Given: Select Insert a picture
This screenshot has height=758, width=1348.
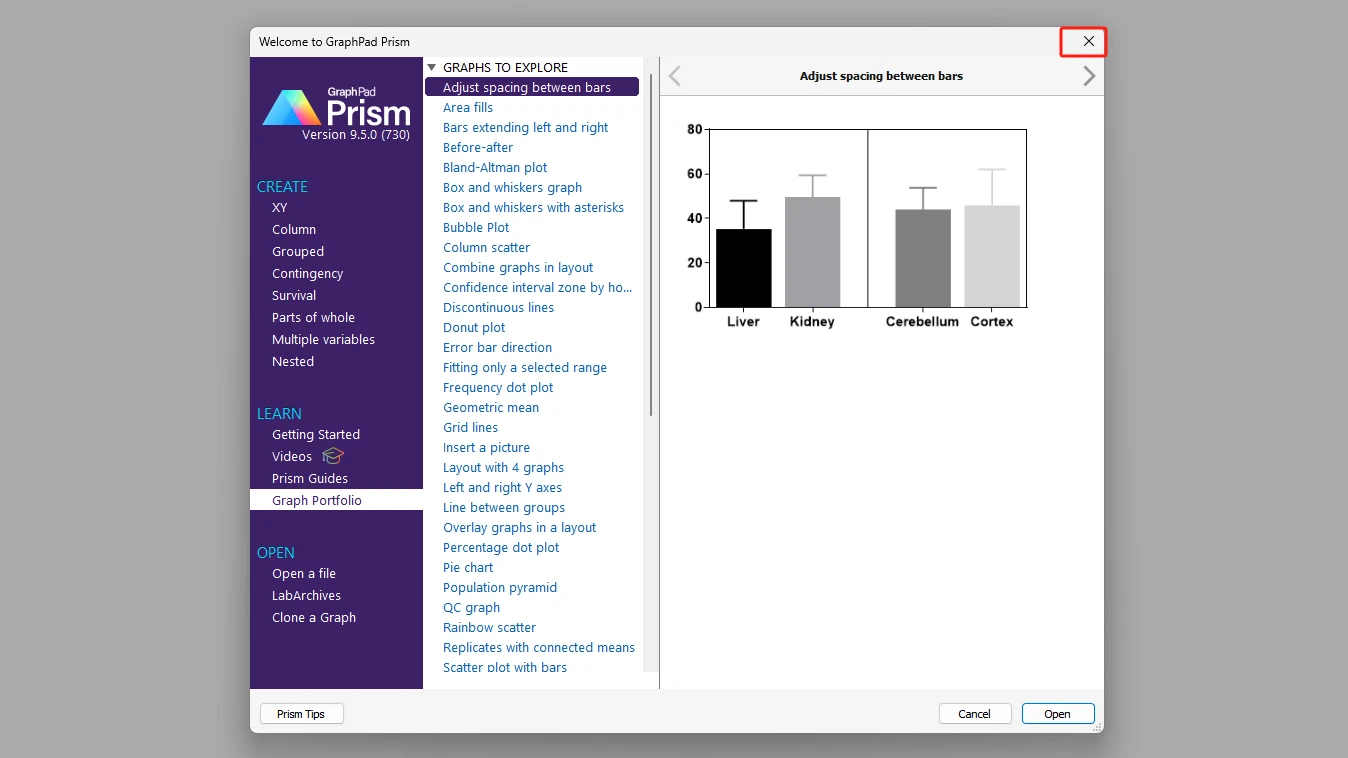Looking at the screenshot, I should pos(487,447).
